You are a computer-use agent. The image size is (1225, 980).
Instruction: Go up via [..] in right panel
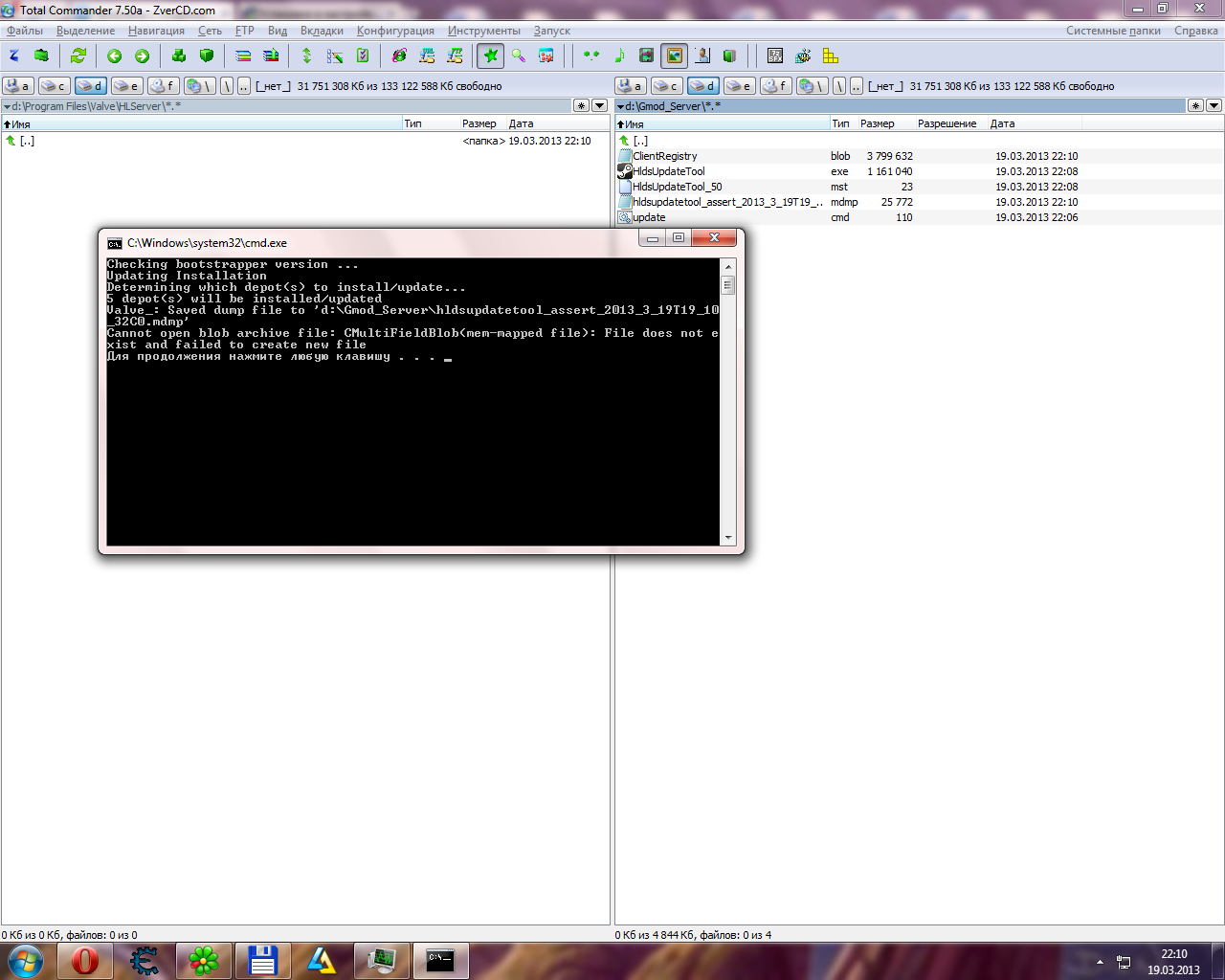coord(641,141)
